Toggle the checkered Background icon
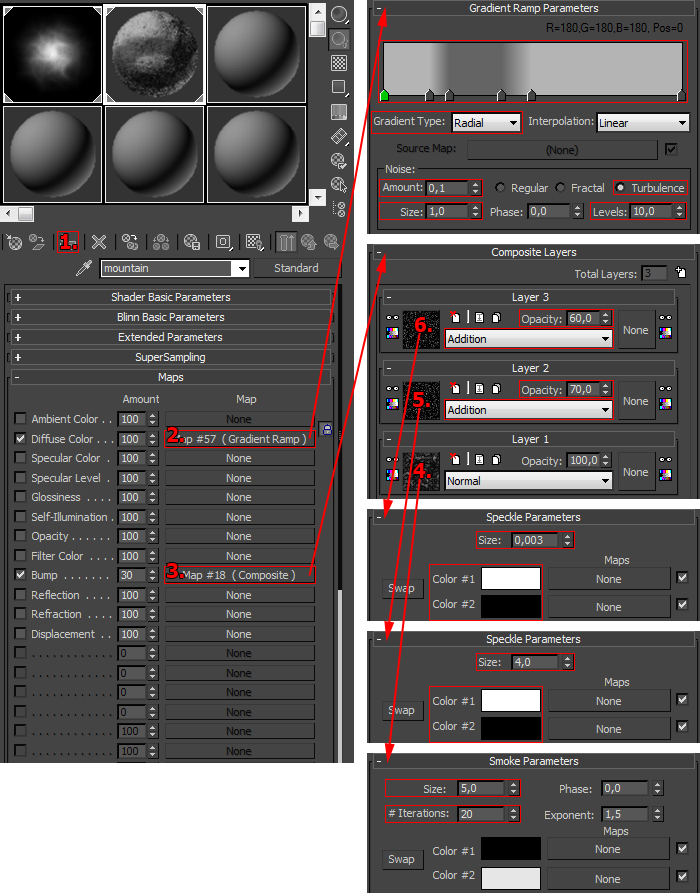The height and width of the screenshot is (893, 700). [339, 63]
